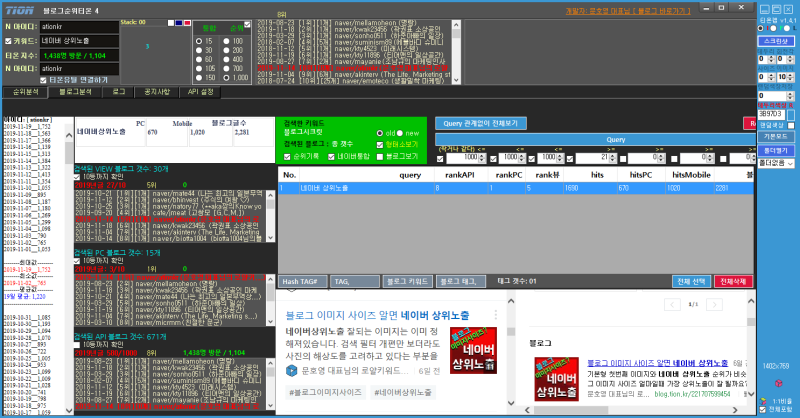Image resolution: width=800 pixels, height=418 pixels.
Task: Toggle the 티온유틸 연결하기 checkbox
Action: click(43, 80)
